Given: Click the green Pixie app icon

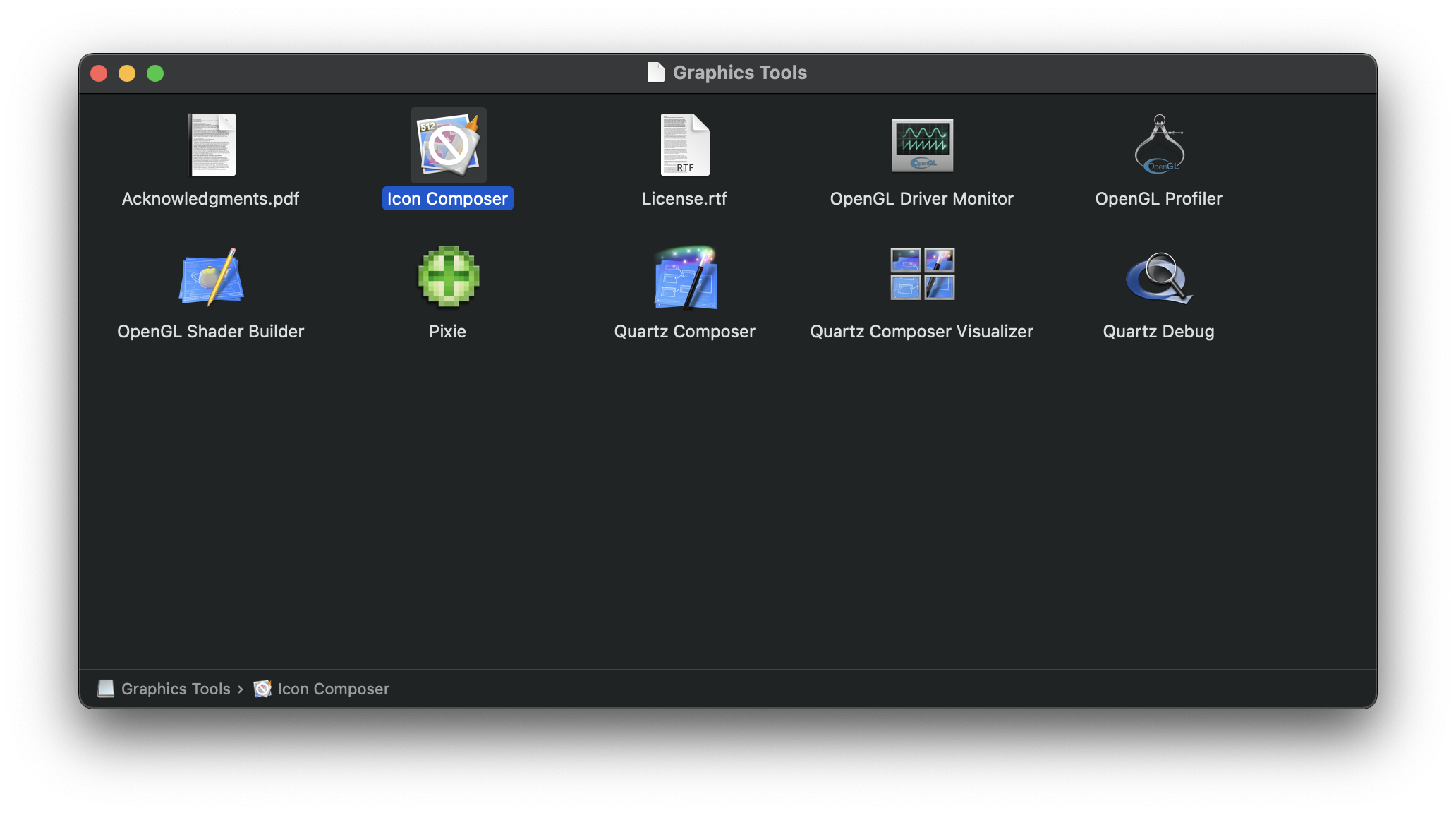Looking at the screenshot, I should [448, 277].
